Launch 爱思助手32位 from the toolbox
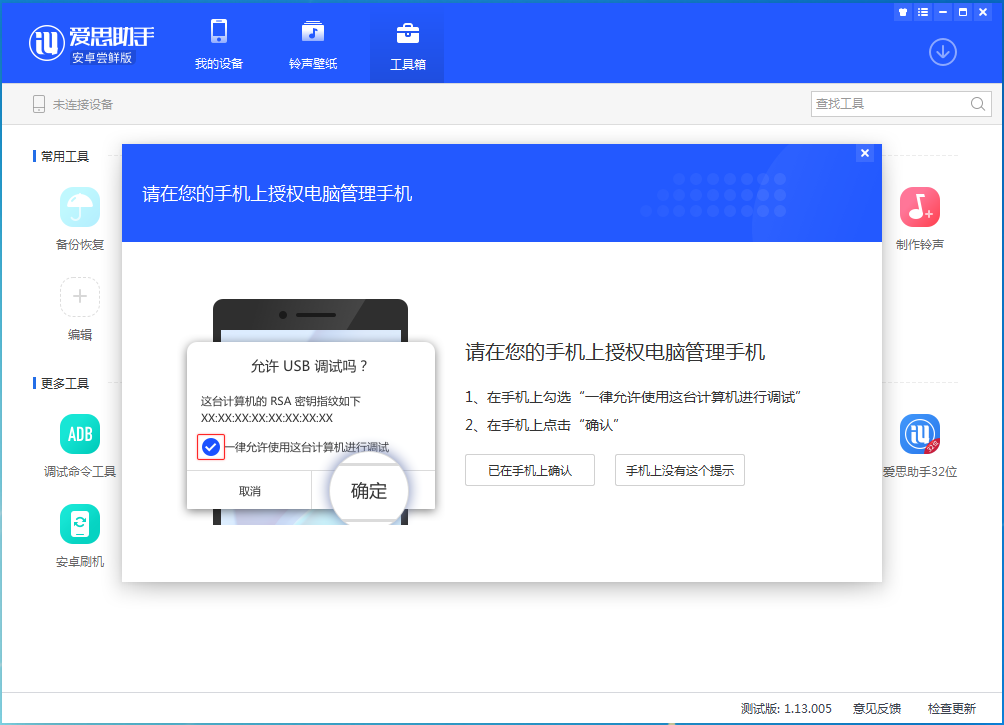Viewport: 1004px width, 725px height. click(x=919, y=434)
